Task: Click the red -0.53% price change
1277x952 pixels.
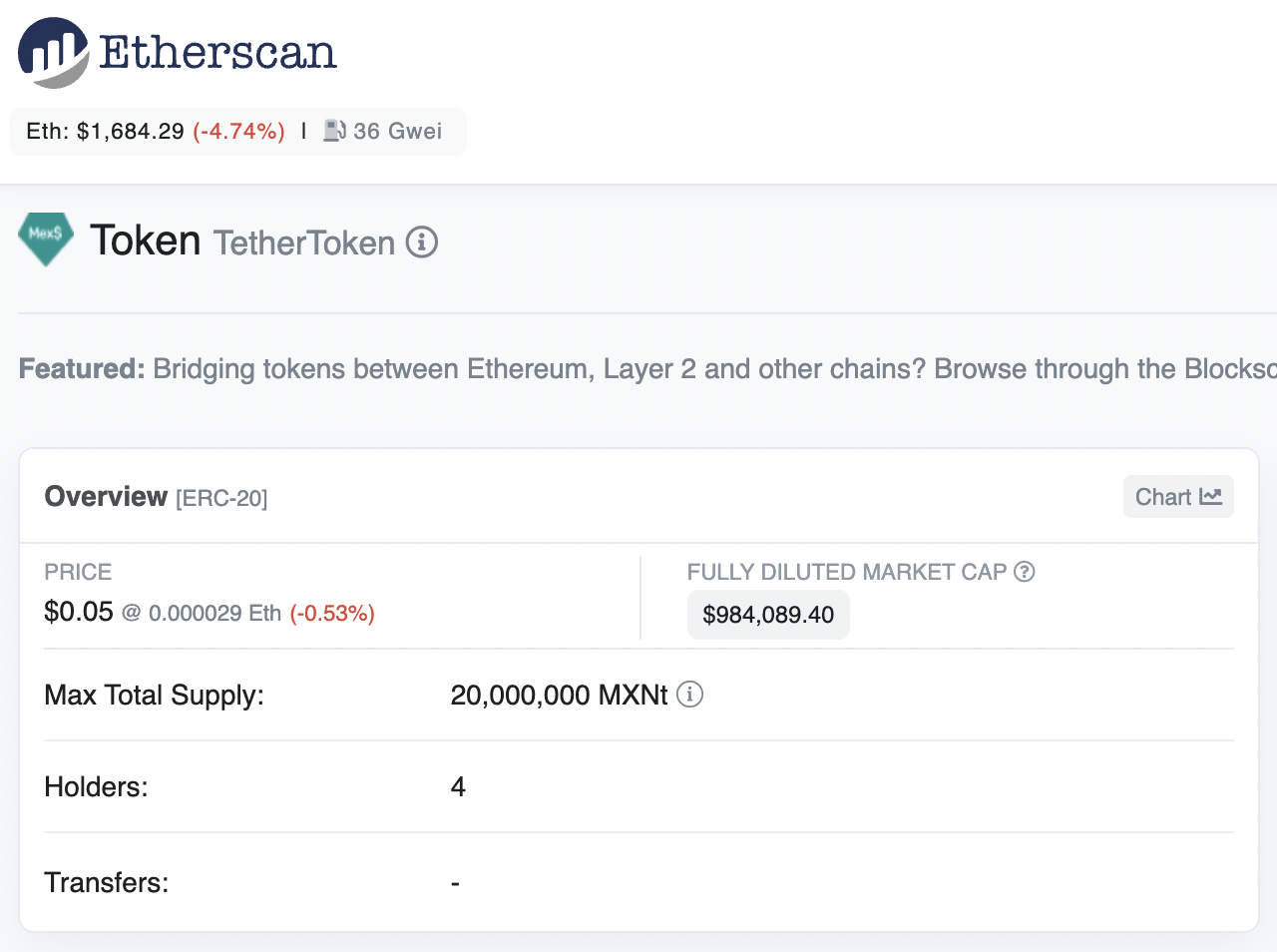Action: (332, 613)
